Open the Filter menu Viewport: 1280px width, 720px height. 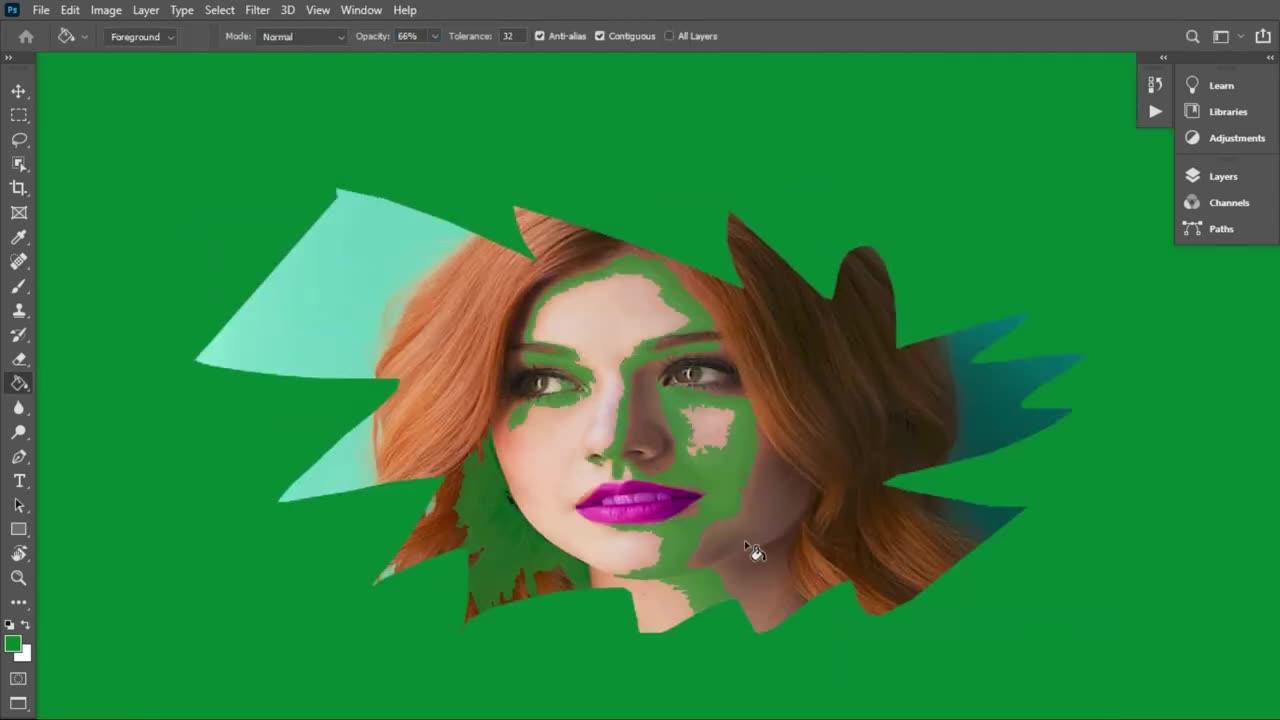click(257, 10)
